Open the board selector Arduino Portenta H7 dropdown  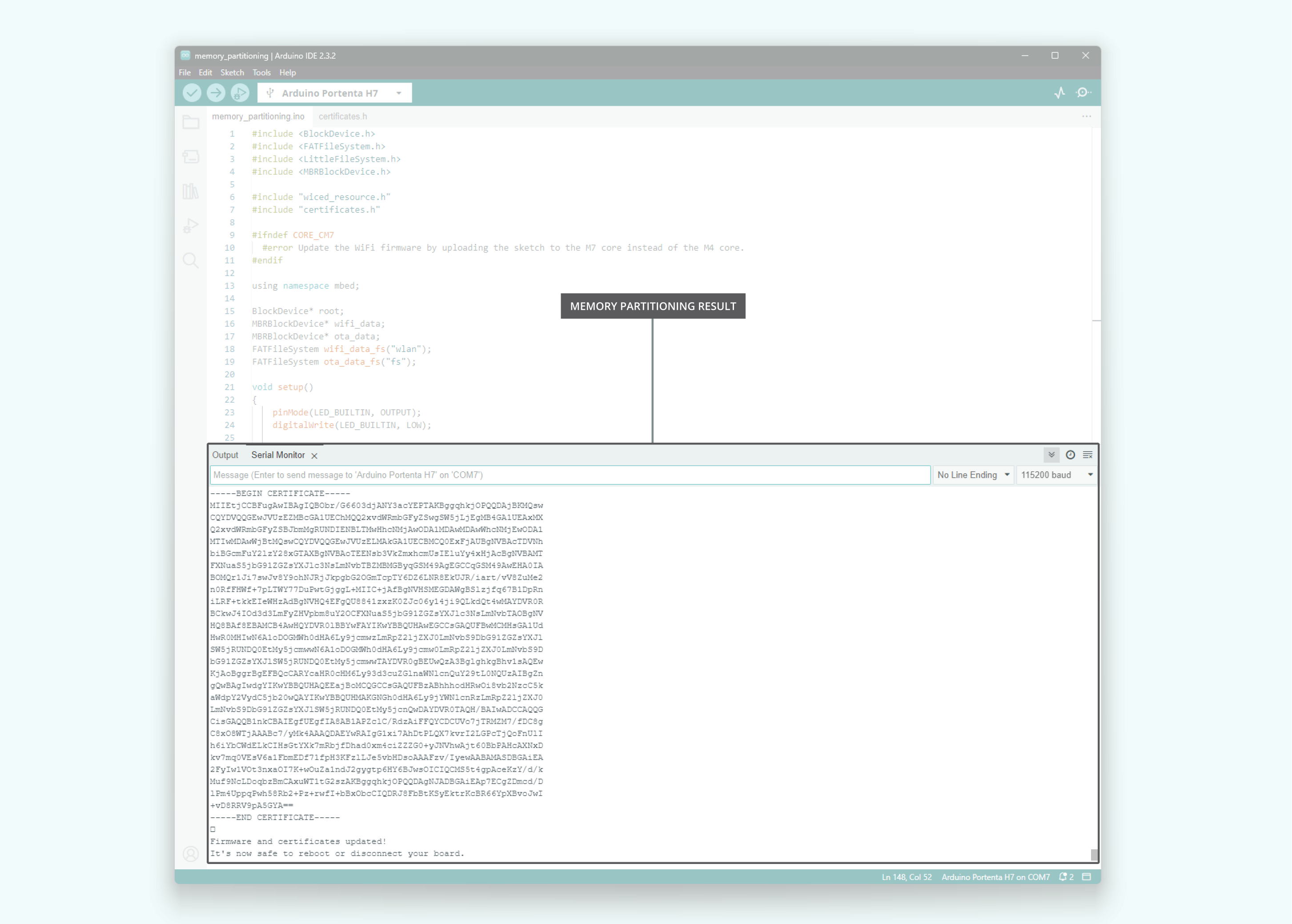335,93
